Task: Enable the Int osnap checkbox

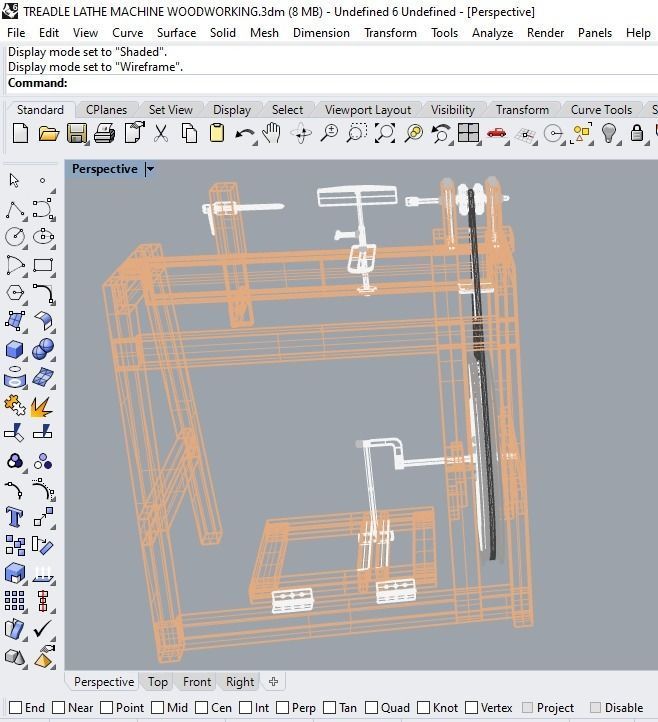Action: 245,708
